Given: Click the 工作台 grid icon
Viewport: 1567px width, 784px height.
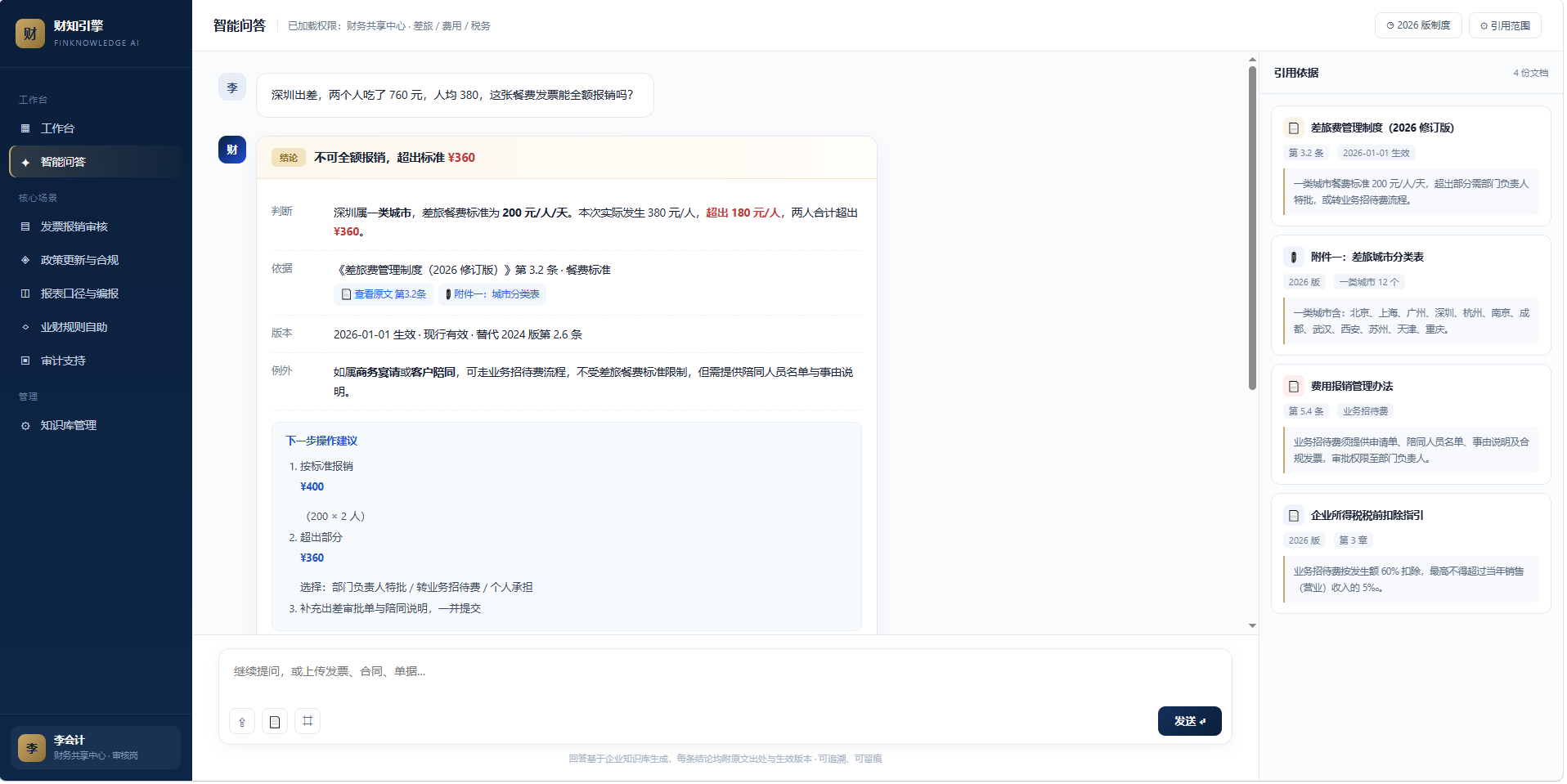Looking at the screenshot, I should click(x=25, y=128).
